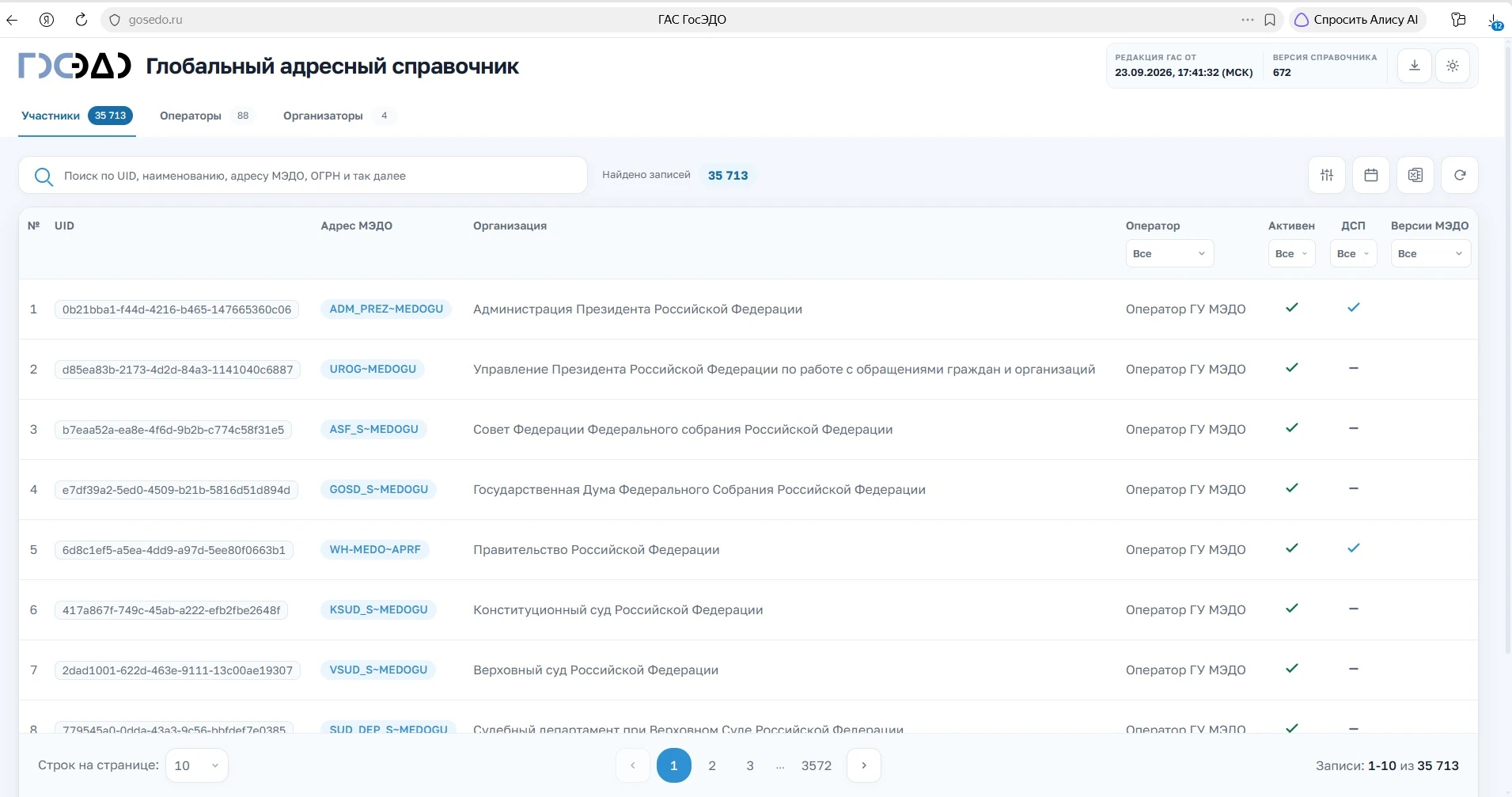Jump to last page 3572
1512x797 pixels.
[x=817, y=765]
